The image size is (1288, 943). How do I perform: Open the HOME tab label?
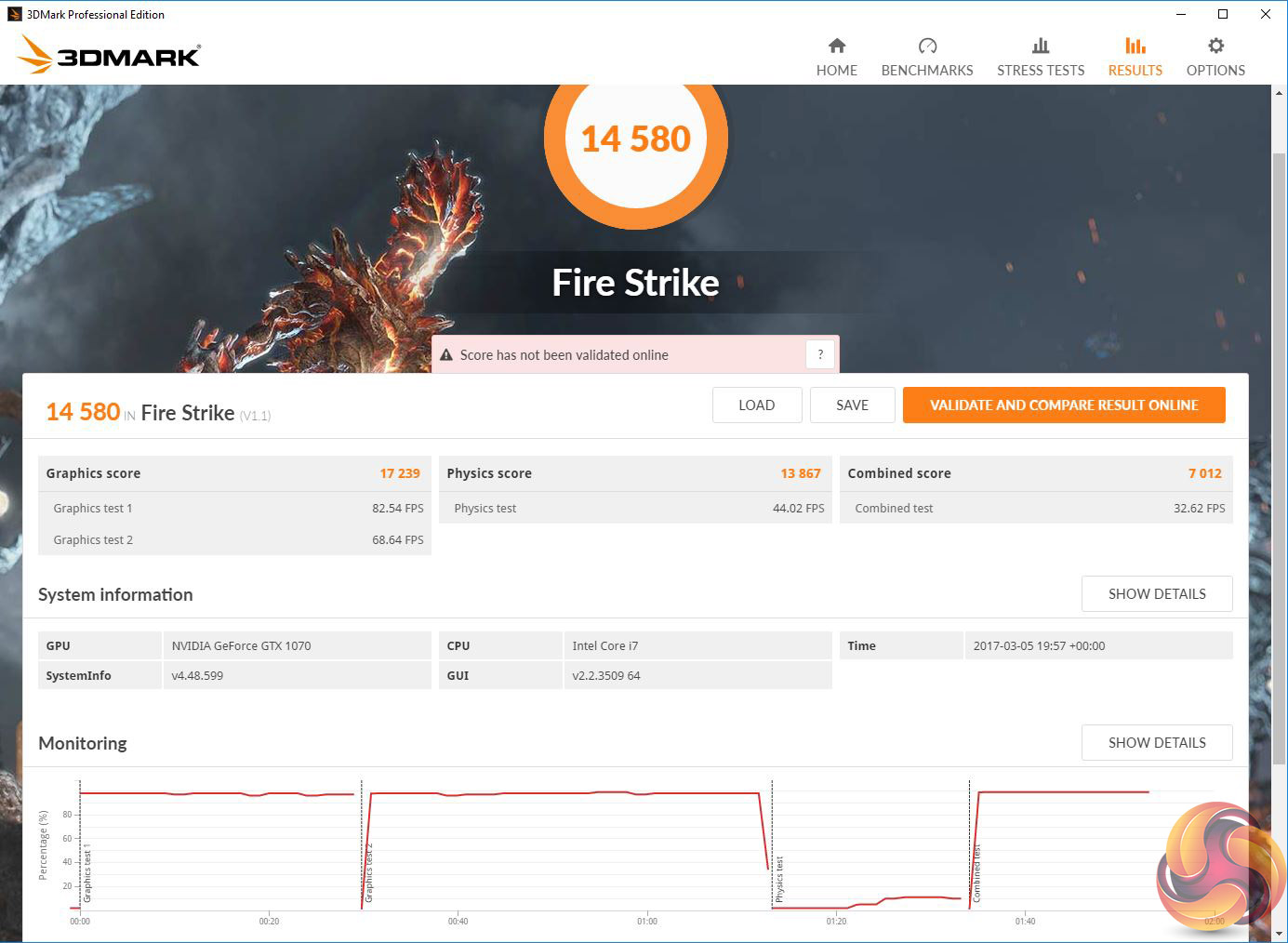coord(837,71)
